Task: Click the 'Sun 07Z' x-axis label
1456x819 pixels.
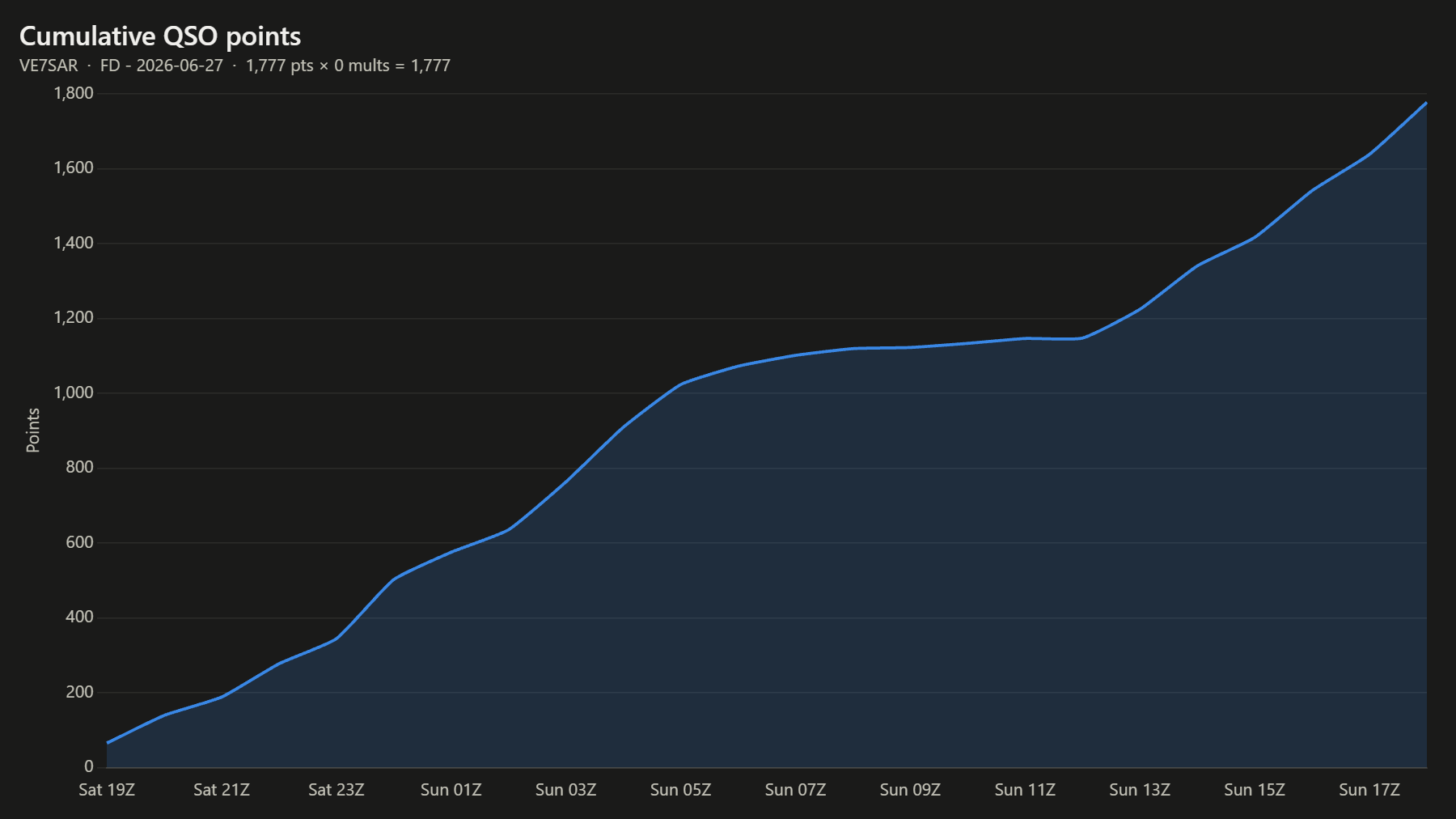Action: (x=796, y=790)
